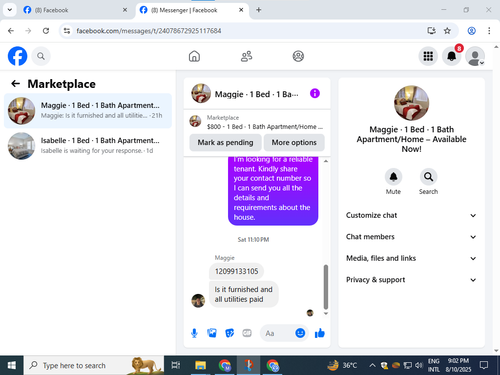500x375 pixels.
Task: Open the Windows notification center icon
Action: pyautogui.click(x=484, y=365)
